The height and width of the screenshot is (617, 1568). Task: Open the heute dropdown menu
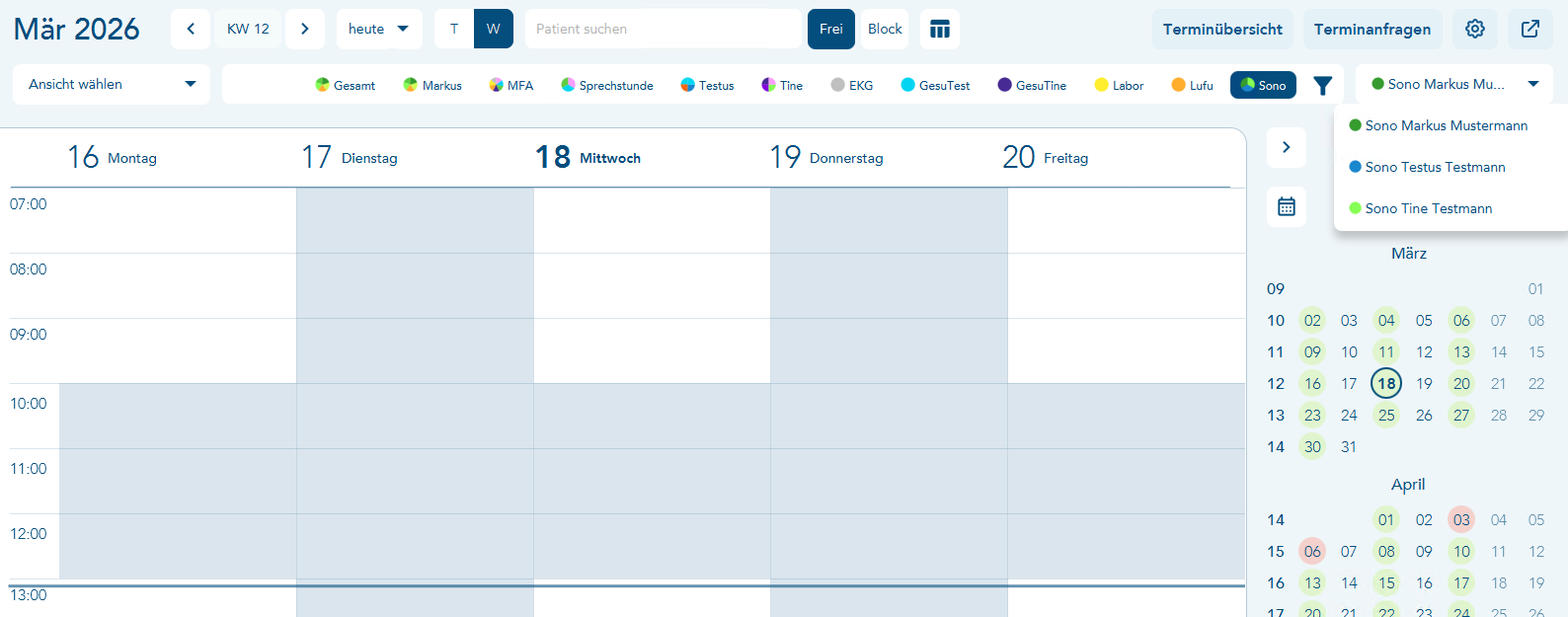click(x=378, y=30)
